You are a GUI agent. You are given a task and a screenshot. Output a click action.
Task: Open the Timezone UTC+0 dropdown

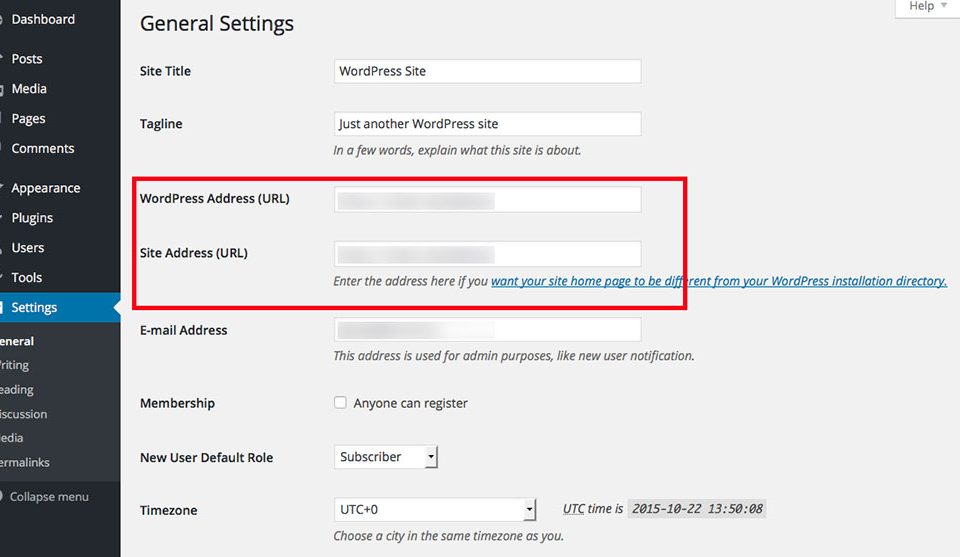click(435, 510)
